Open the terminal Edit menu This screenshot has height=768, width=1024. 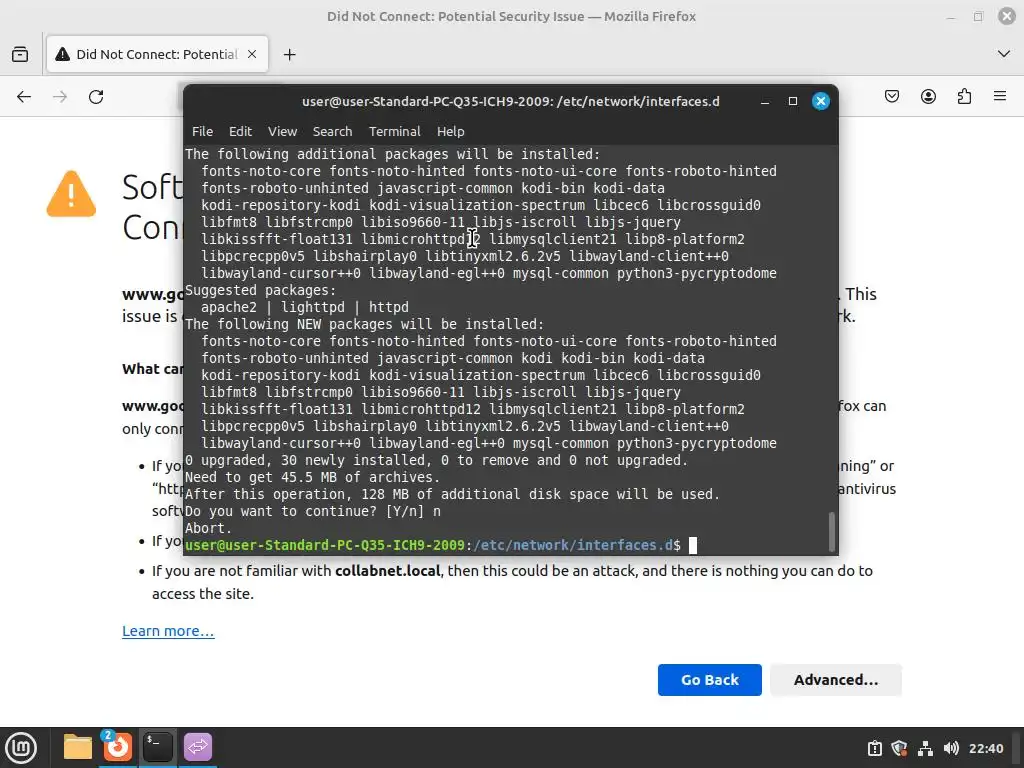tap(240, 131)
